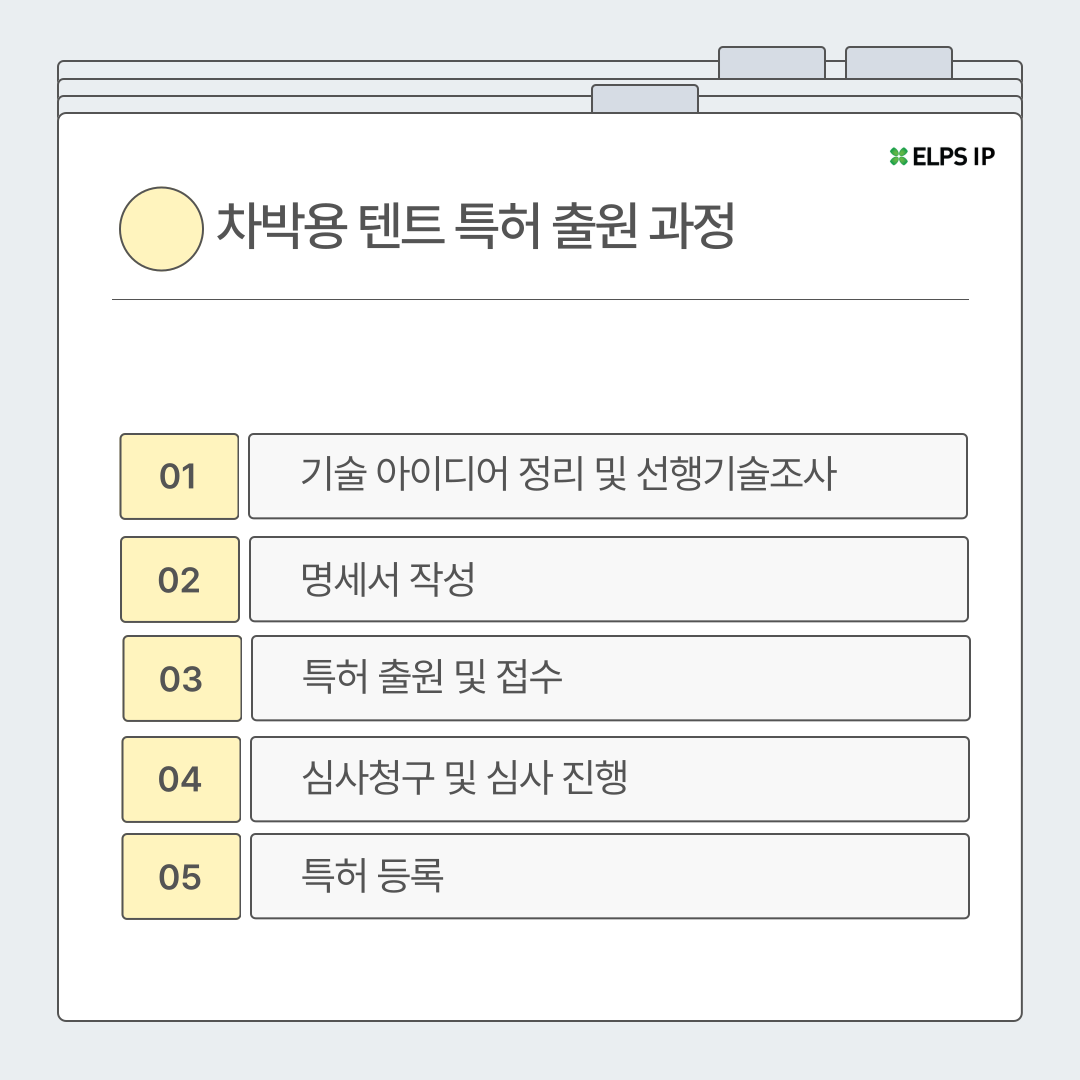This screenshot has width=1080, height=1080.
Task: Click the blank area below the 특허 등록 row
Action: pos(540,970)
